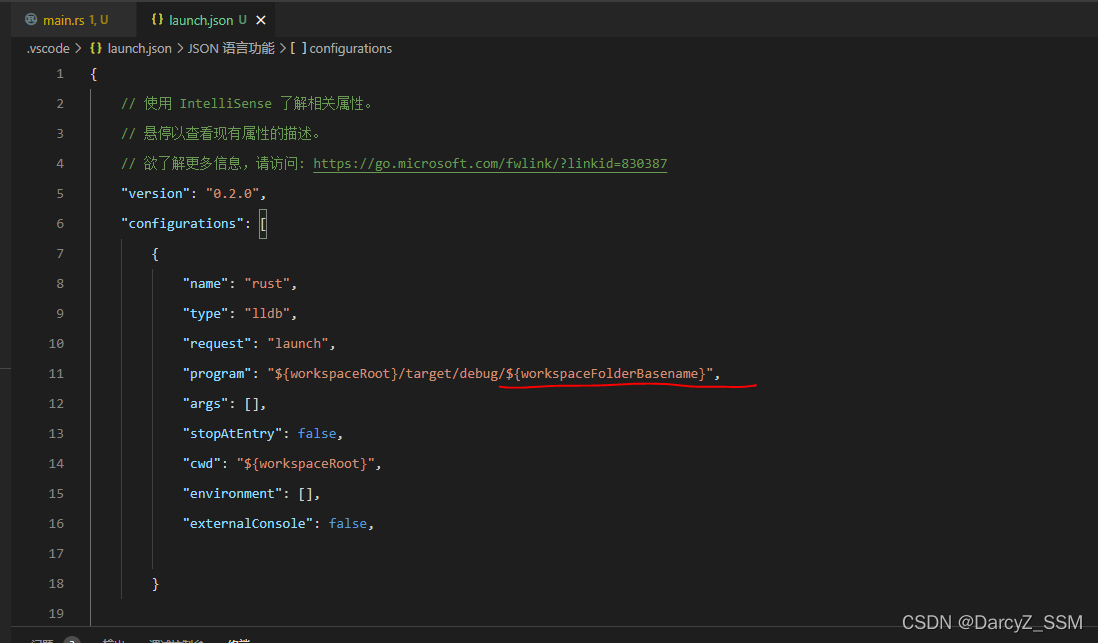Click ${workspaceRoot}/target/debug in program value
1098x643 pixels.
tap(387, 373)
